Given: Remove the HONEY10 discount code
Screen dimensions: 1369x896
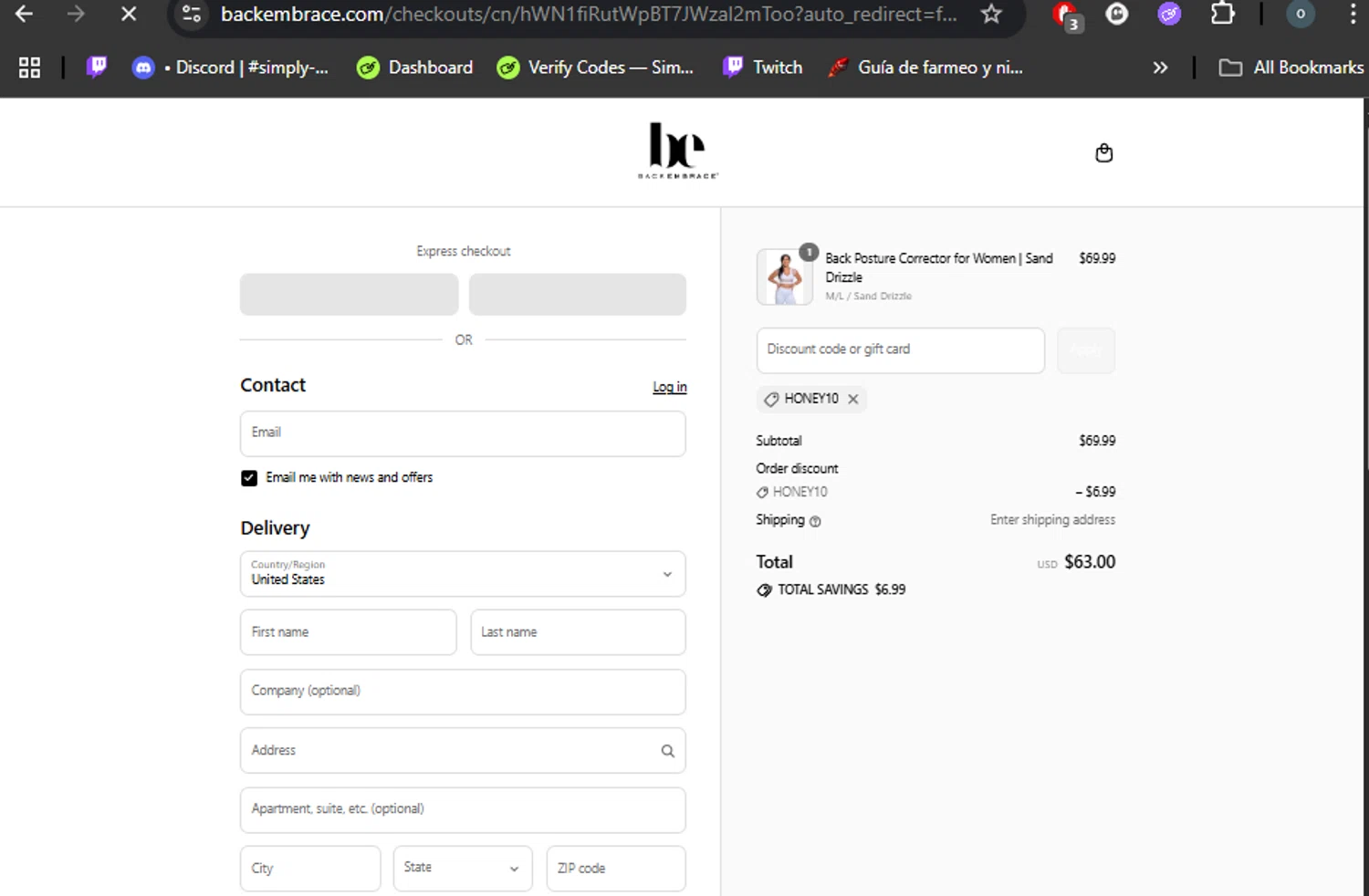Looking at the screenshot, I should point(853,399).
